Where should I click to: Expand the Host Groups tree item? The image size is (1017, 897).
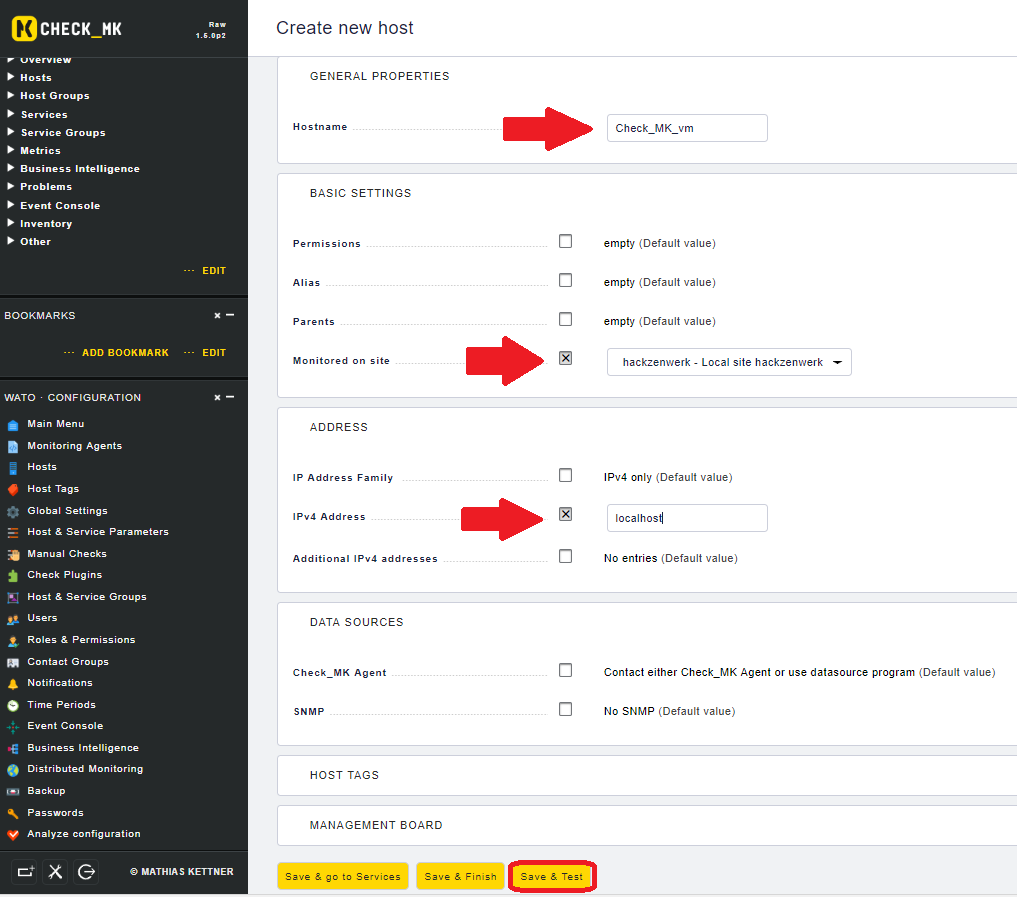54,96
